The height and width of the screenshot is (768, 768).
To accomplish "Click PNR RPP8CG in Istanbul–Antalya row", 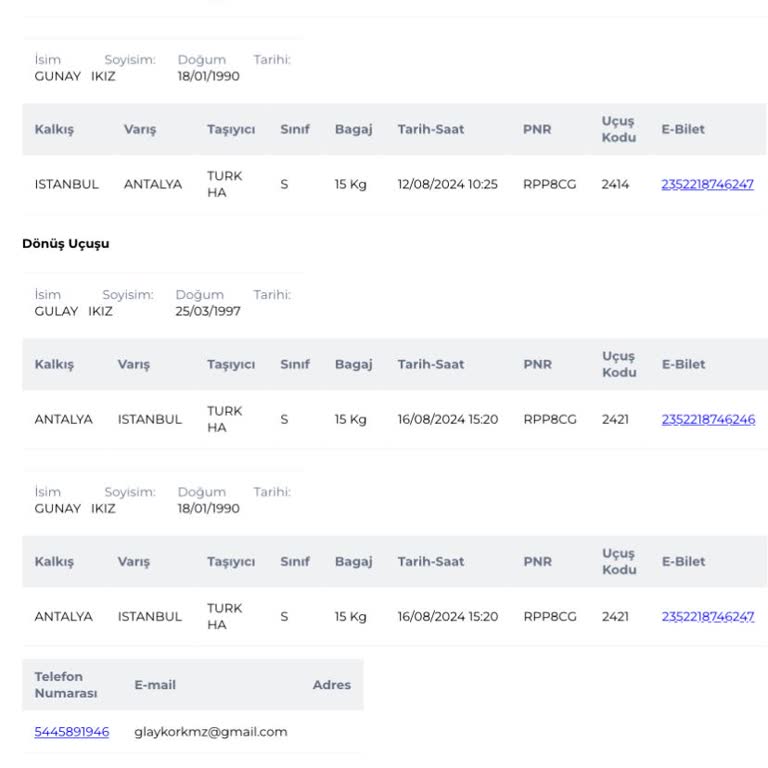I will (x=549, y=184).
